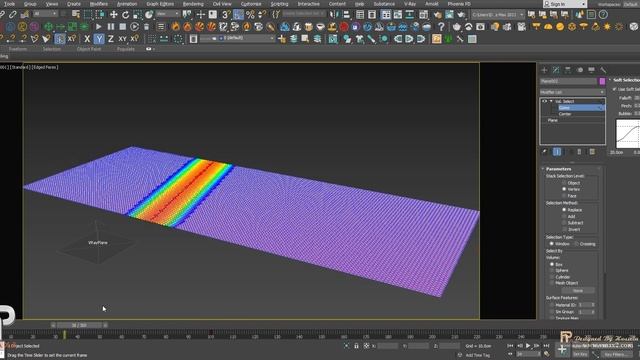Open the Utilities wrench tab
This screenshot has width=640, height=360.
point(603,70)
